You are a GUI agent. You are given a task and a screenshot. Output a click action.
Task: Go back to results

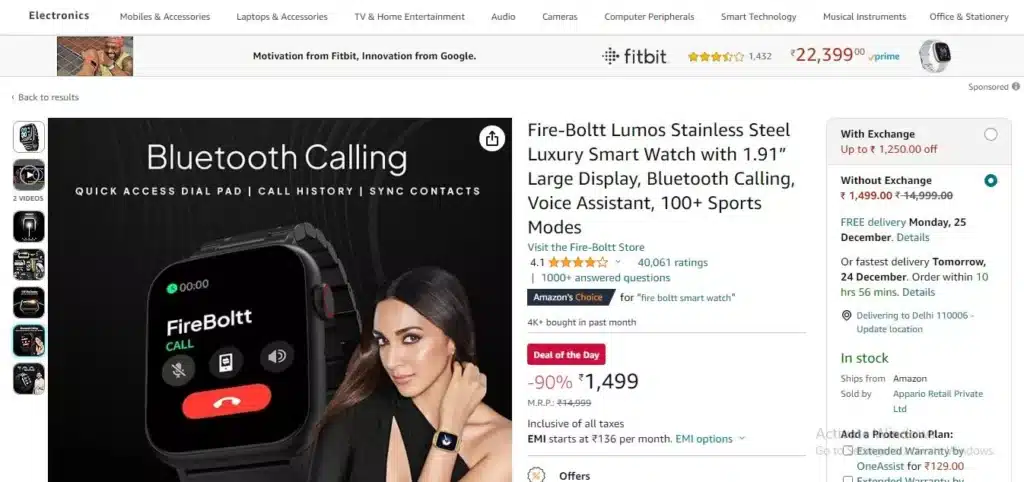tap(44, 97)
